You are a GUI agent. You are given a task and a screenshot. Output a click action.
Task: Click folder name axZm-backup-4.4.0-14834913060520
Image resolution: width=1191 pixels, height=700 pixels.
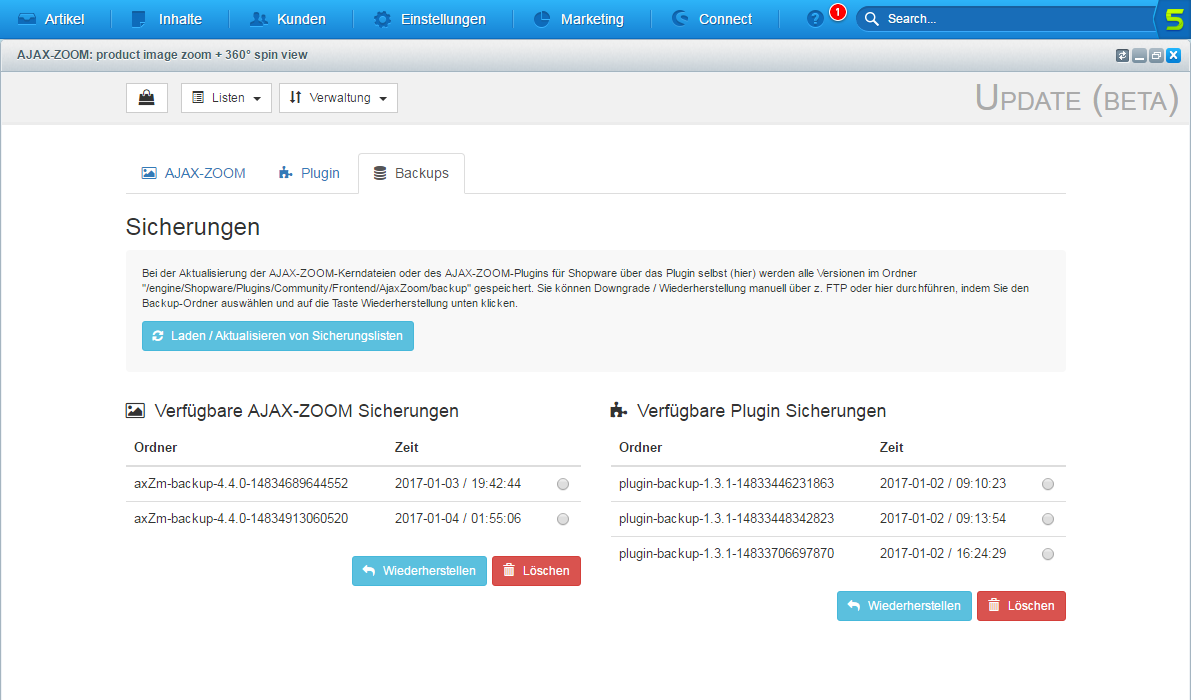tap(241, 519)
